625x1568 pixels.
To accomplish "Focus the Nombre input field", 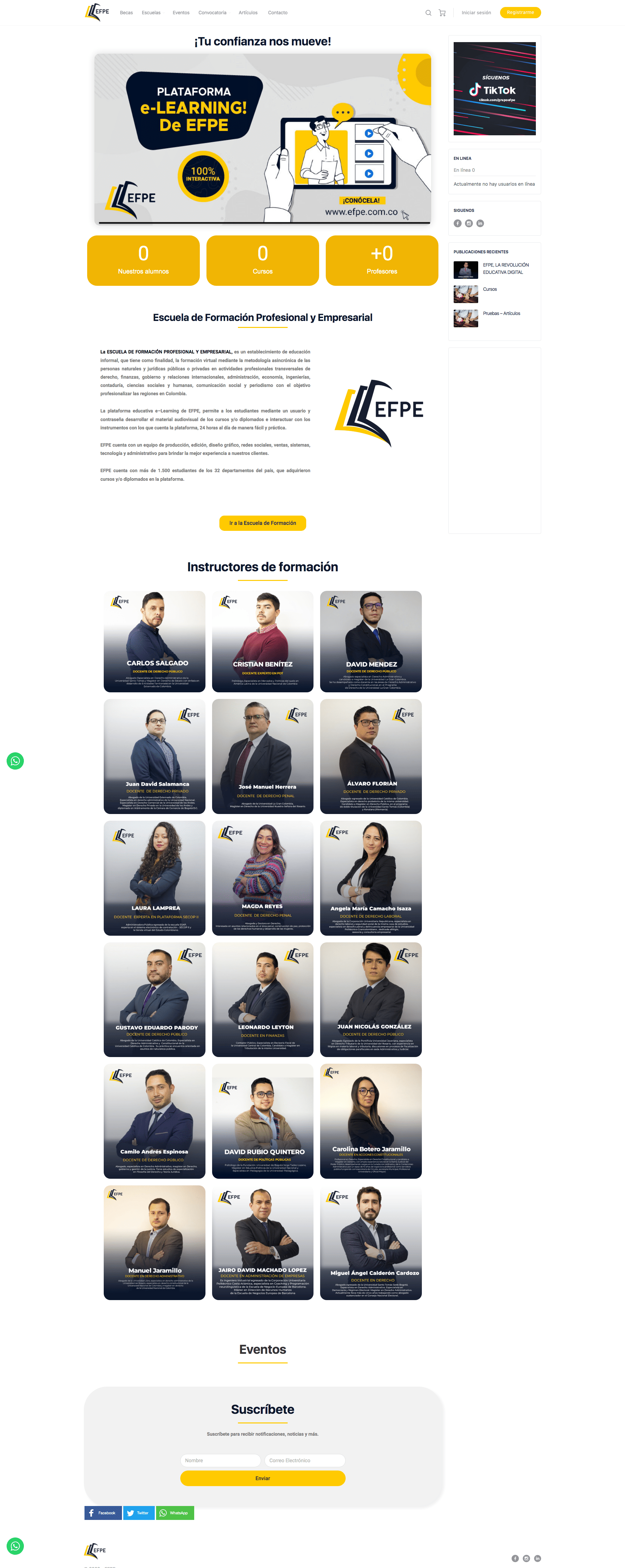I will [x=220, y=1460].
